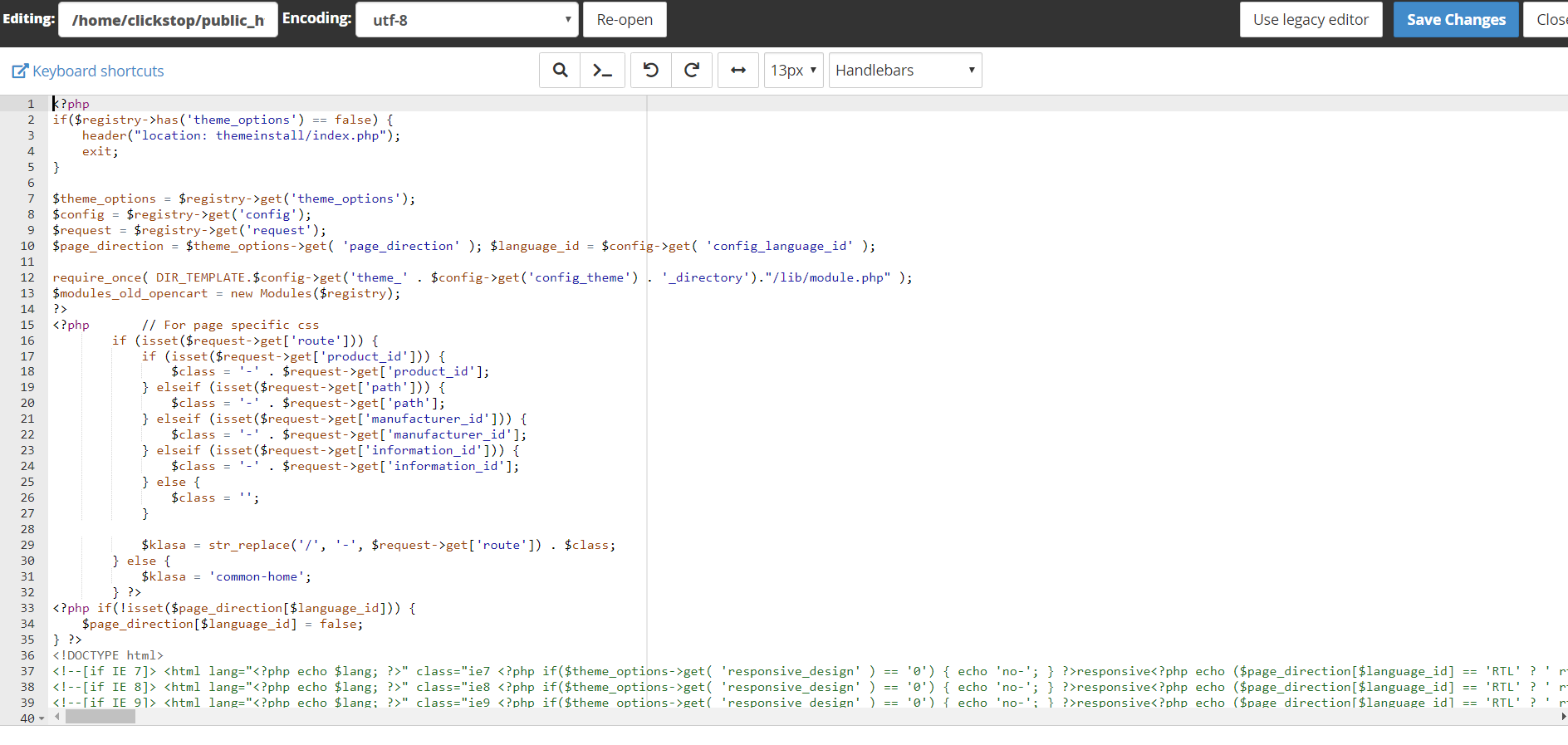Open the search tool in editor toolbar
Screen dimensions: 1568x745
click(561, 71)
